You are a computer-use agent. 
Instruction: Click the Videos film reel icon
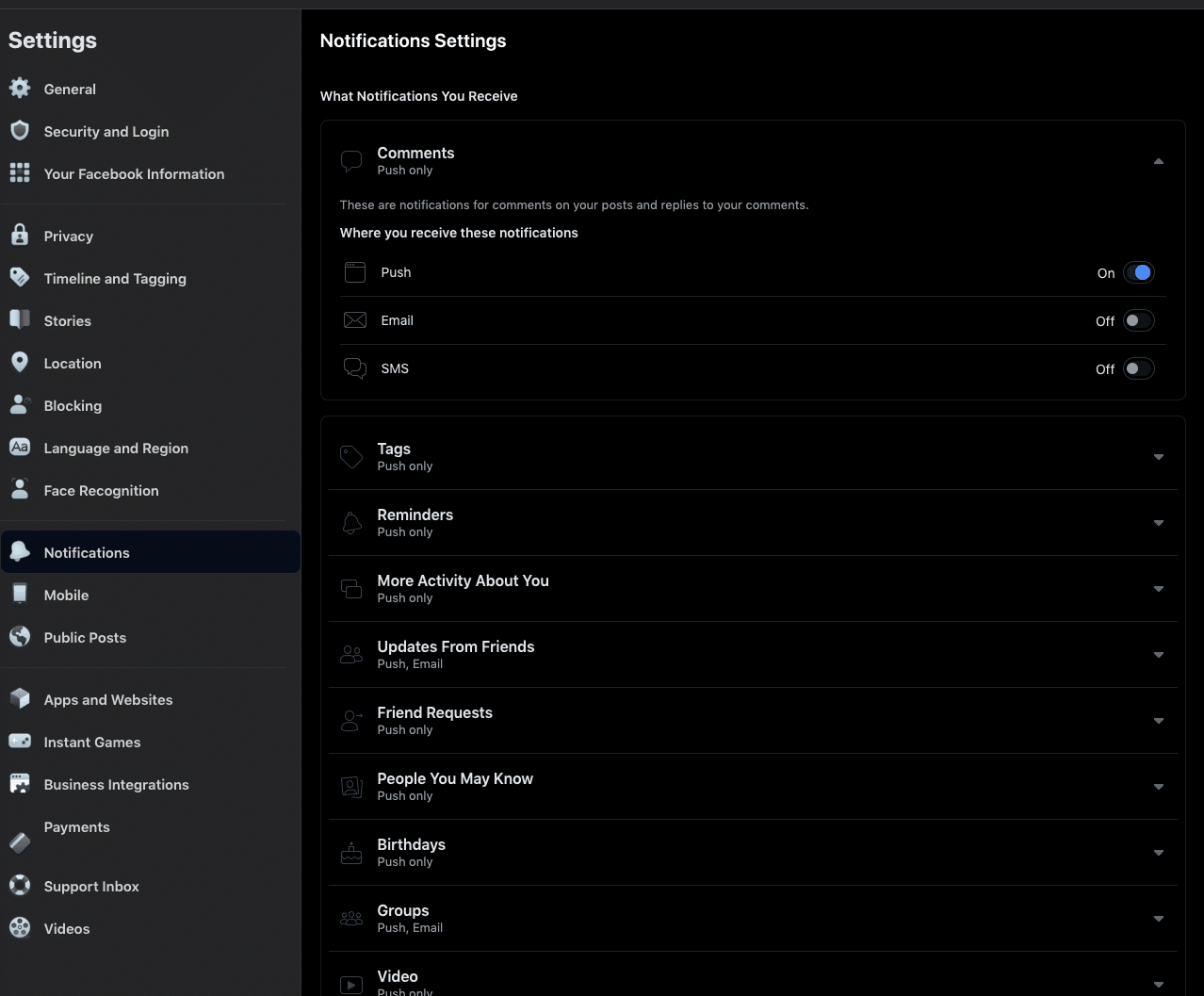pos(20,928)
